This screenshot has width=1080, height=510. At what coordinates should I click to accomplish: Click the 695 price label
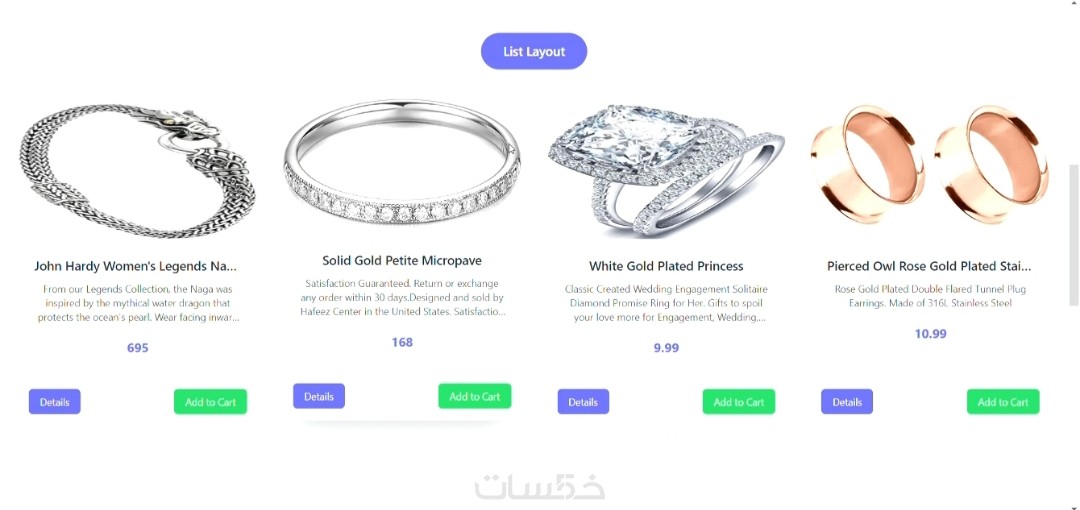coord(138,348)
